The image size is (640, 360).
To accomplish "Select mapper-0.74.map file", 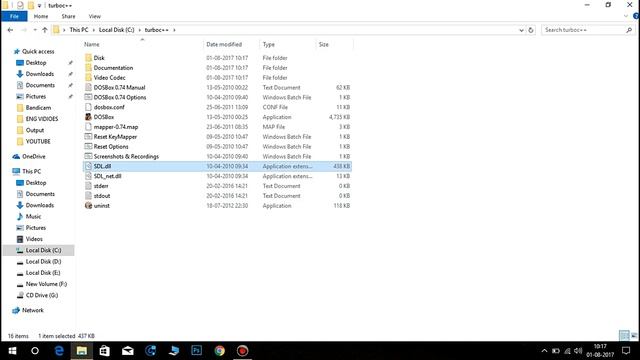I will pyautogui.click(x=116, y=127).
